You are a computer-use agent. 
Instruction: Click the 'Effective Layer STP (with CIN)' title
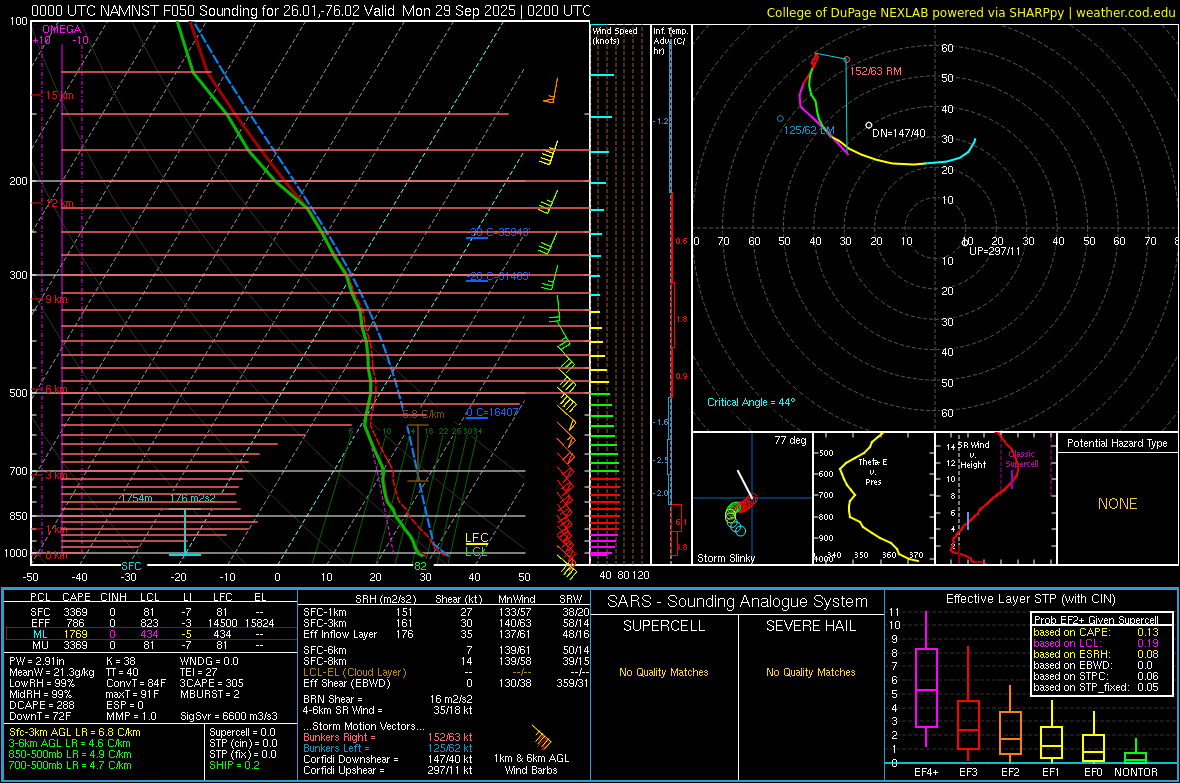point(1030,599)
